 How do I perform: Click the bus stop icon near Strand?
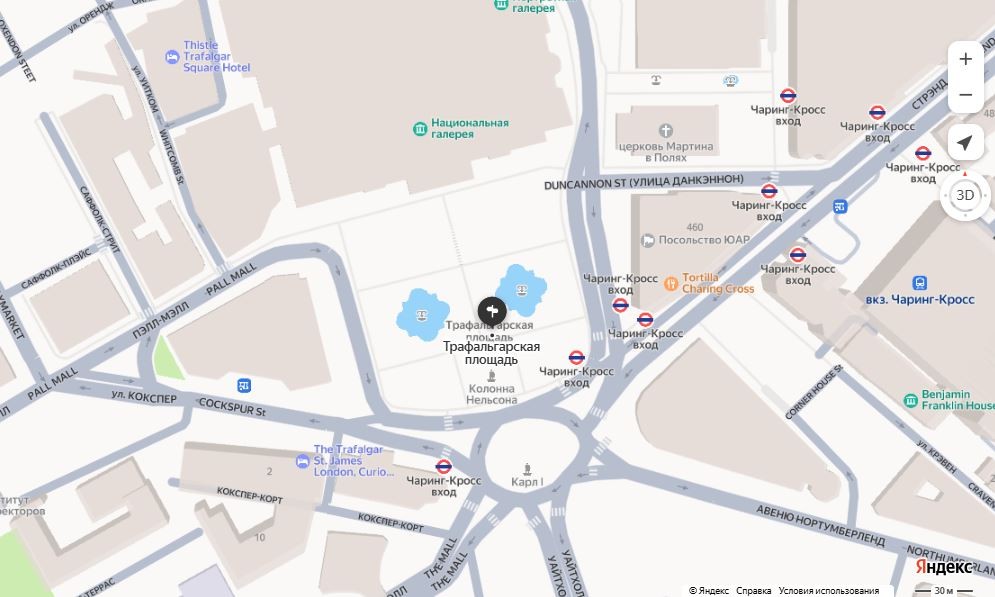click(x=840, y=207)
